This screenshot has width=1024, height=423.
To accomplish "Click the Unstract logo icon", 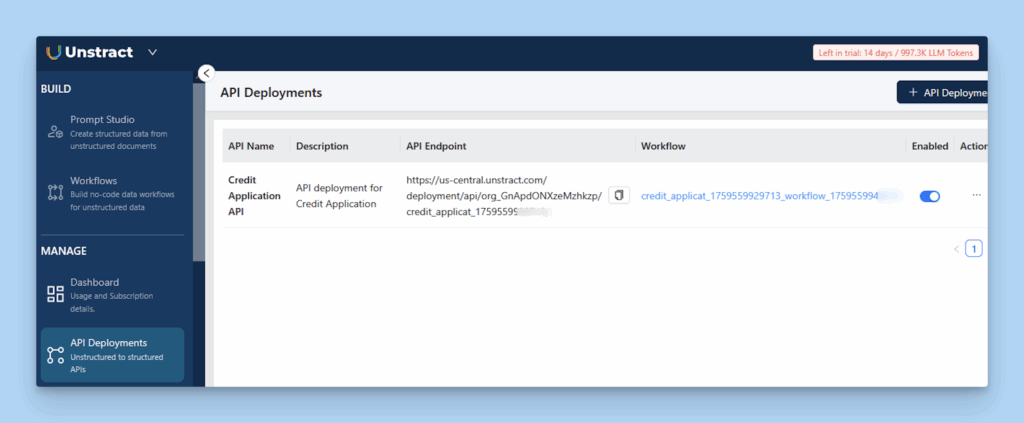I will tap(53, 52).
